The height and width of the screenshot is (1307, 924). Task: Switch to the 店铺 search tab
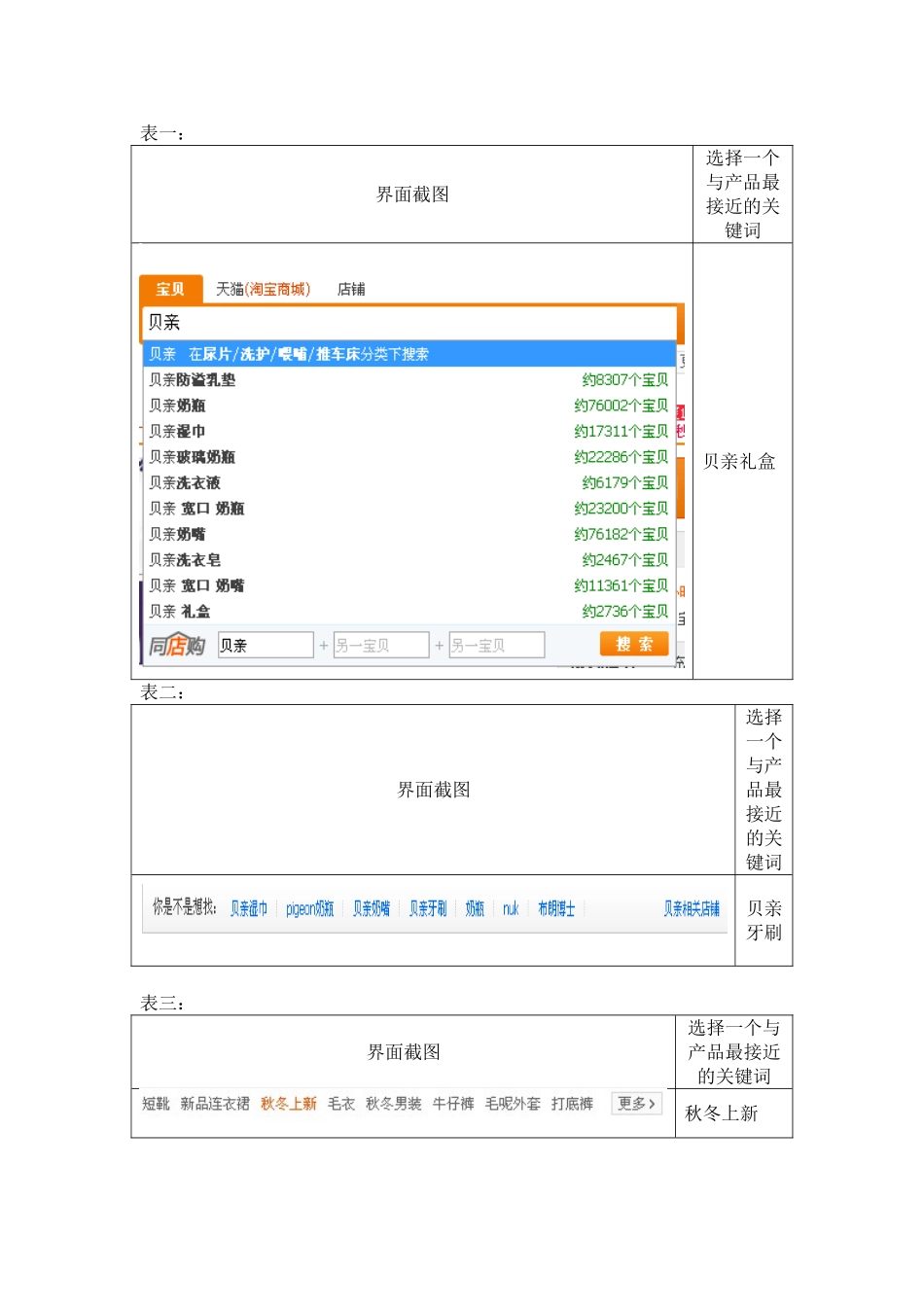coord(351,289)
